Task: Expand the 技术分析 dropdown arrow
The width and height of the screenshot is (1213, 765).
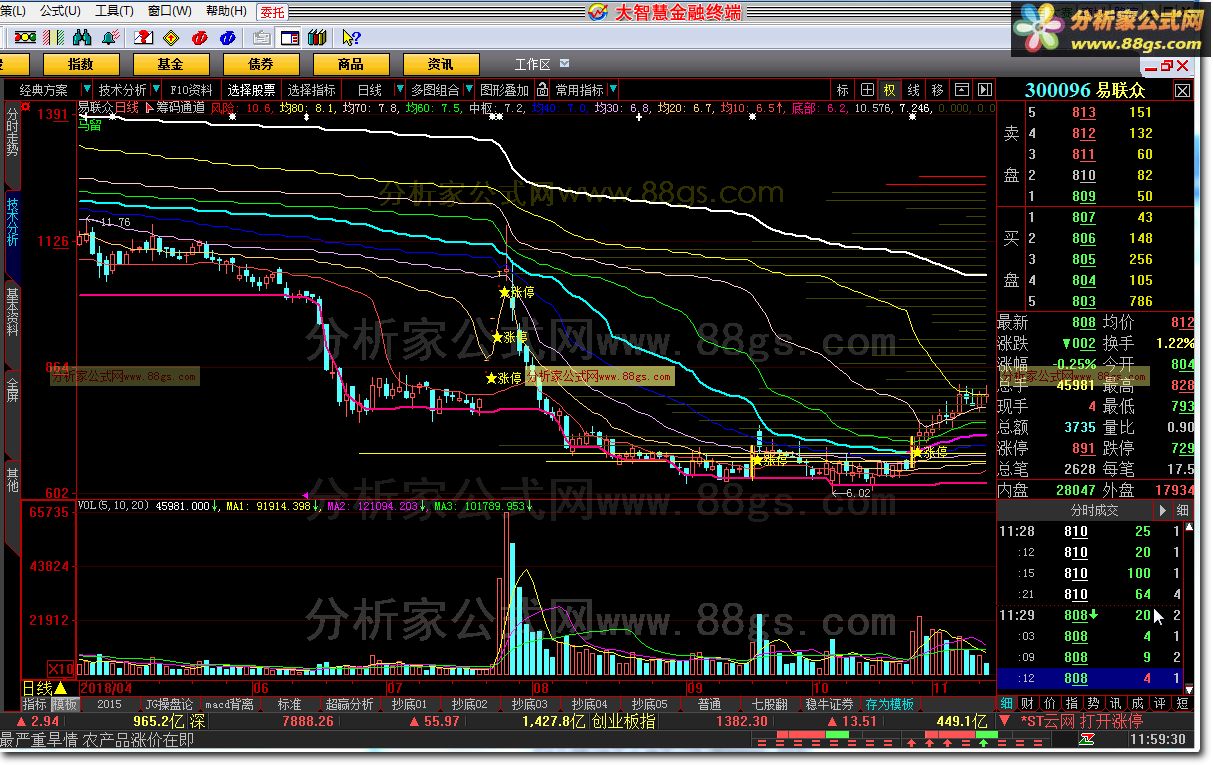Action: click(156, 90)
